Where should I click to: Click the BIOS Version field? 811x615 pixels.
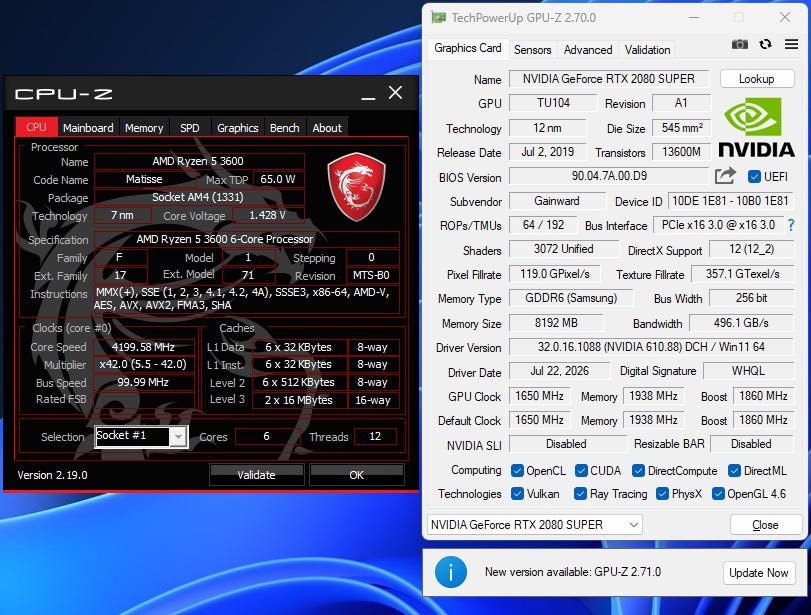(x=609, y=176)
